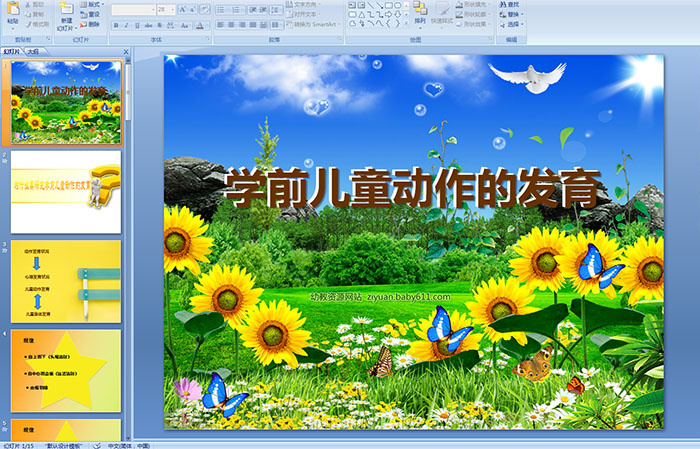The height and width of the screenshot is (449, 700).
Task: Click the Quick Styles (快速样式) icon
Action: tap(442, 9)
